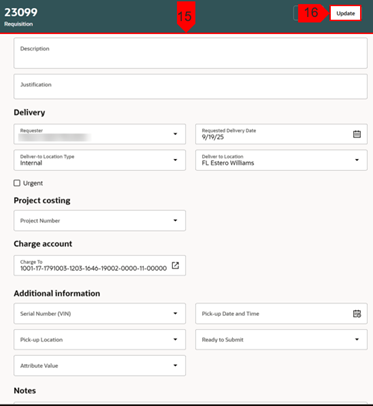The image size is (373, 406).
Task: Click into the Justification text field
Action: [190, 87]
